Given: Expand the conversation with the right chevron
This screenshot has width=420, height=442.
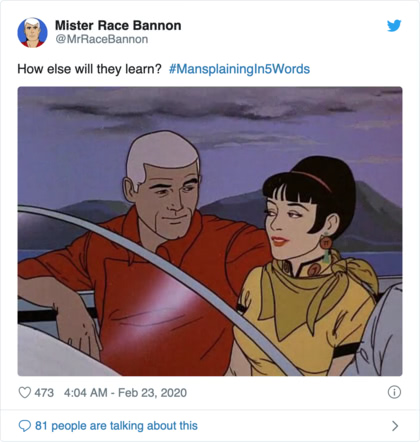Looking at the screenshot, I should (395, 426).
